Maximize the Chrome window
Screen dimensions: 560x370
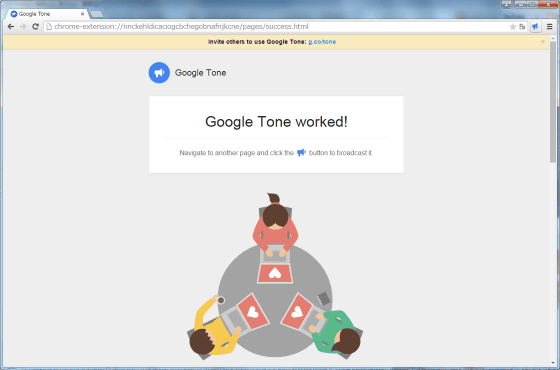click(532, 4)
